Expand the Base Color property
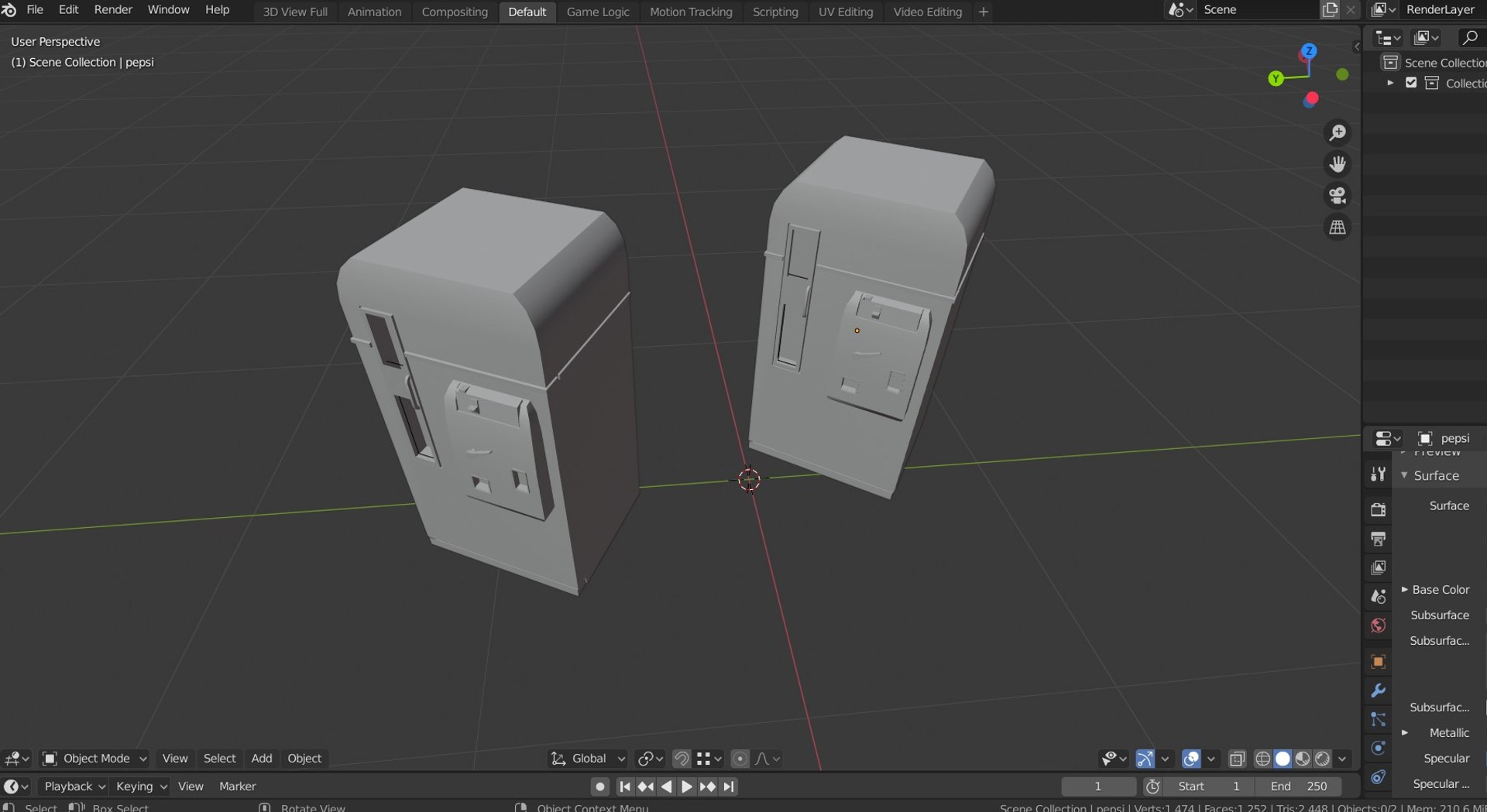 (1404, 589)
